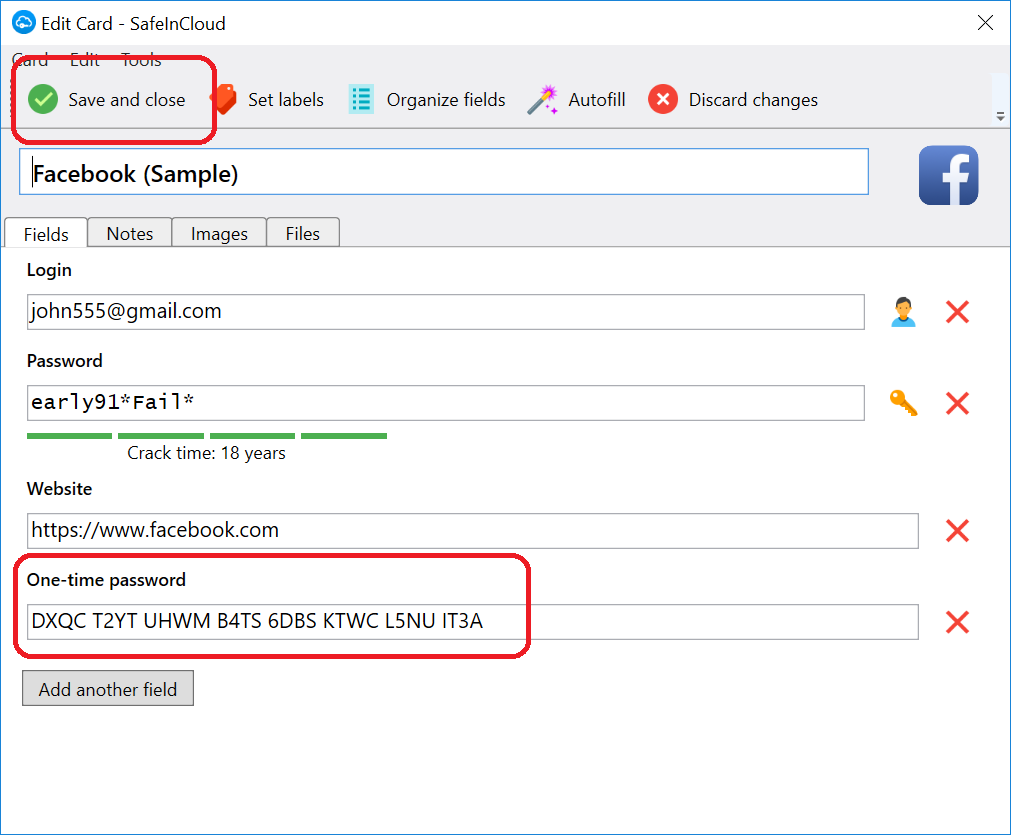Click the Organize fields label
The height and width of the screenshot is (835, 1011).
click(446, 99)
